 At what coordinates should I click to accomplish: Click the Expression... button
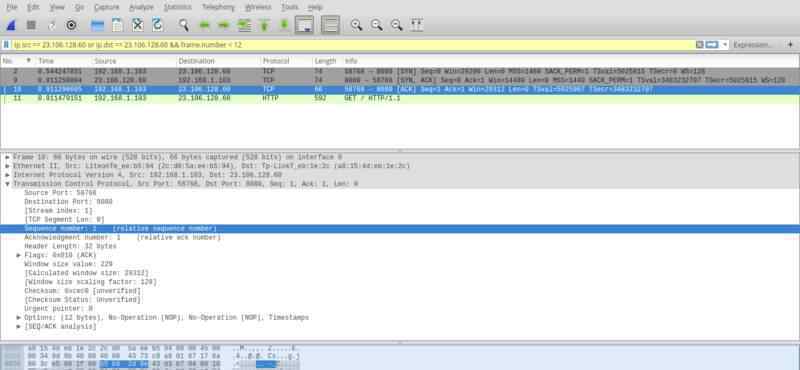pos(753,45)
